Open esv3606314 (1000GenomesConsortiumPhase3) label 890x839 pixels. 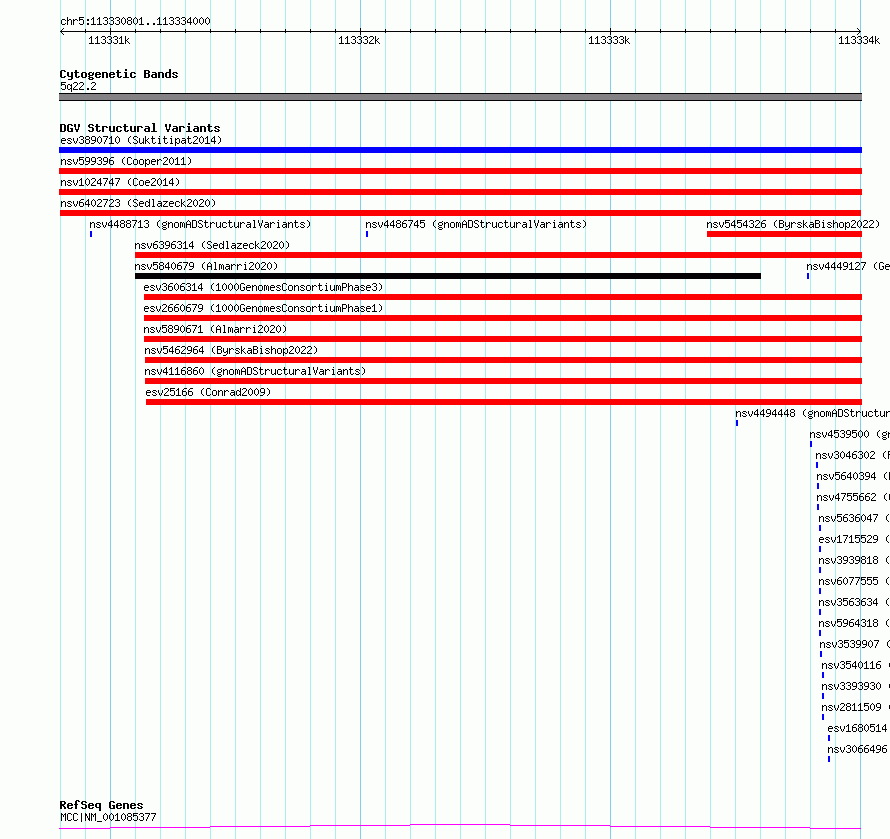pyautogui.click(x=263, y=287)
